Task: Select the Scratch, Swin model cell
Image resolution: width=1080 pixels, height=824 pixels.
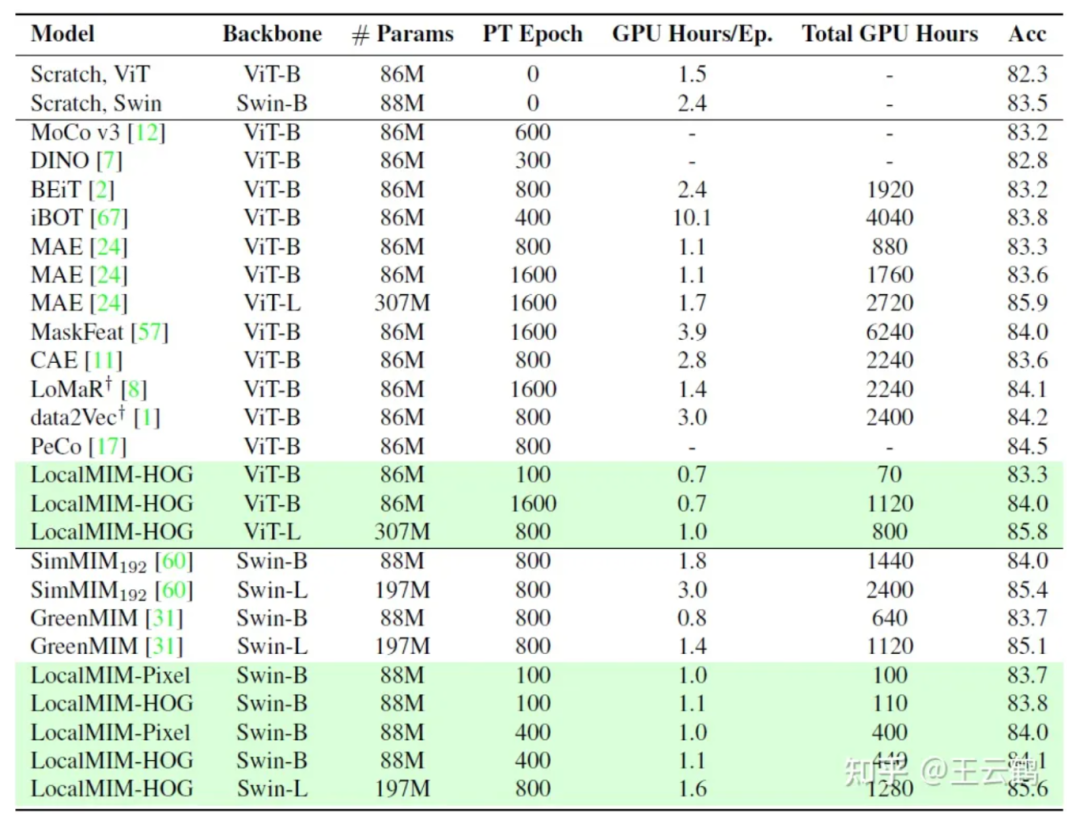Action: click(96, 104)
